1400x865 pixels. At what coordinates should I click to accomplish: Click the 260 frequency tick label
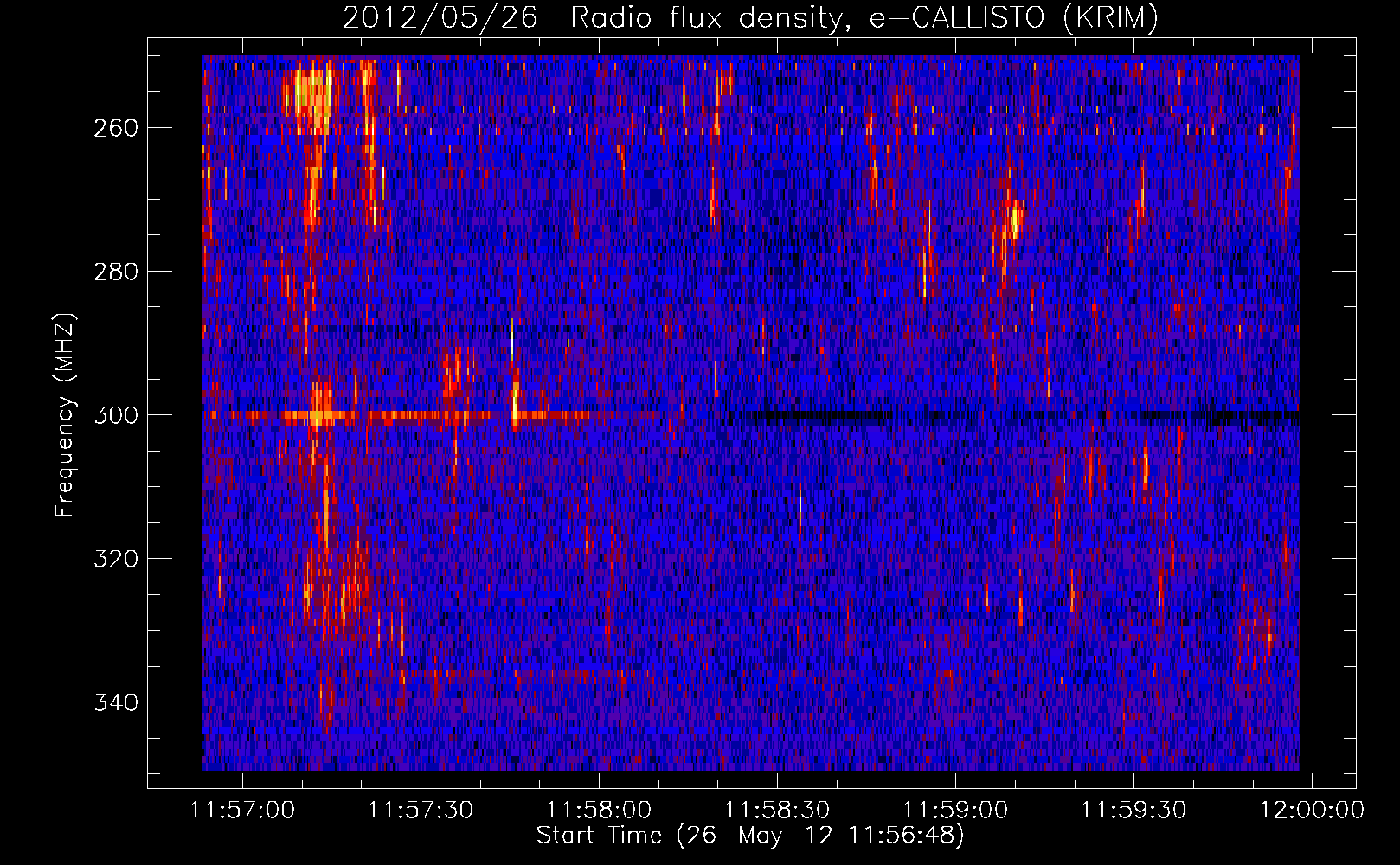coord(115,128)
